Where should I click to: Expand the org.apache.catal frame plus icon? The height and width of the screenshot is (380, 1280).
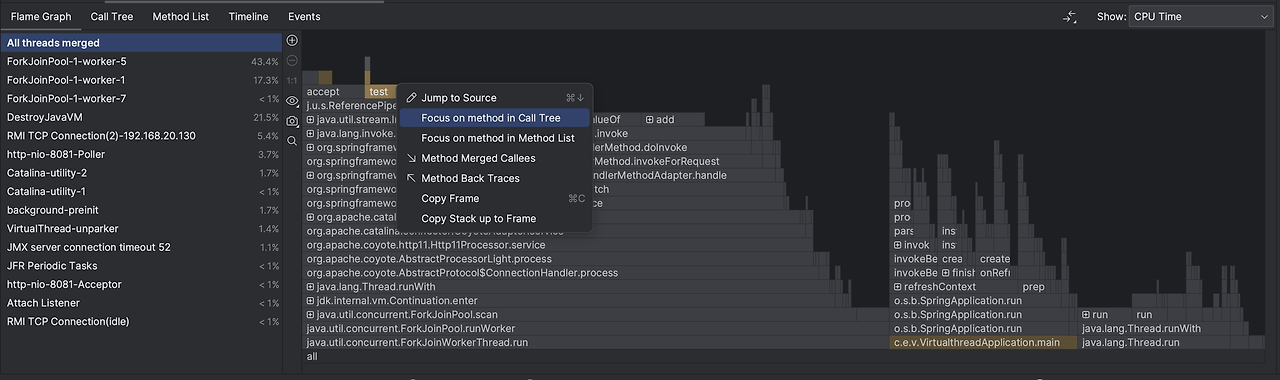pyautogui.click(x=311, y=217)
